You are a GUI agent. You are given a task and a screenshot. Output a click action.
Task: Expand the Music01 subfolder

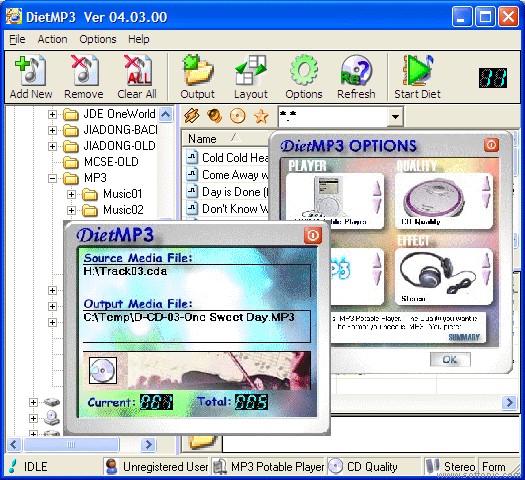point(71,194)
